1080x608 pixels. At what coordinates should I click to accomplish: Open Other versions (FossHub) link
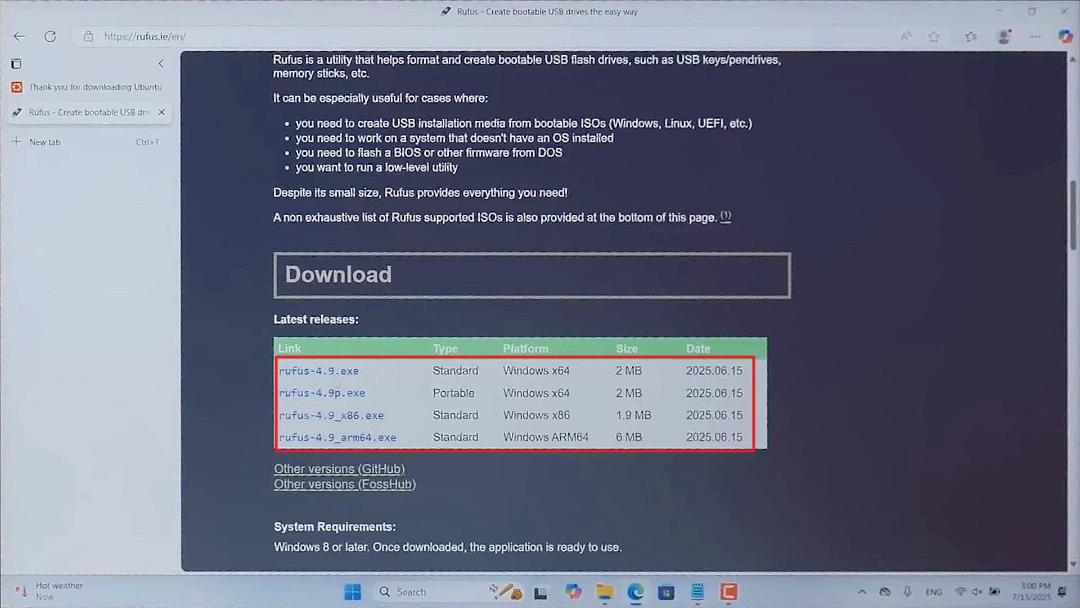(x=345, y=484)
